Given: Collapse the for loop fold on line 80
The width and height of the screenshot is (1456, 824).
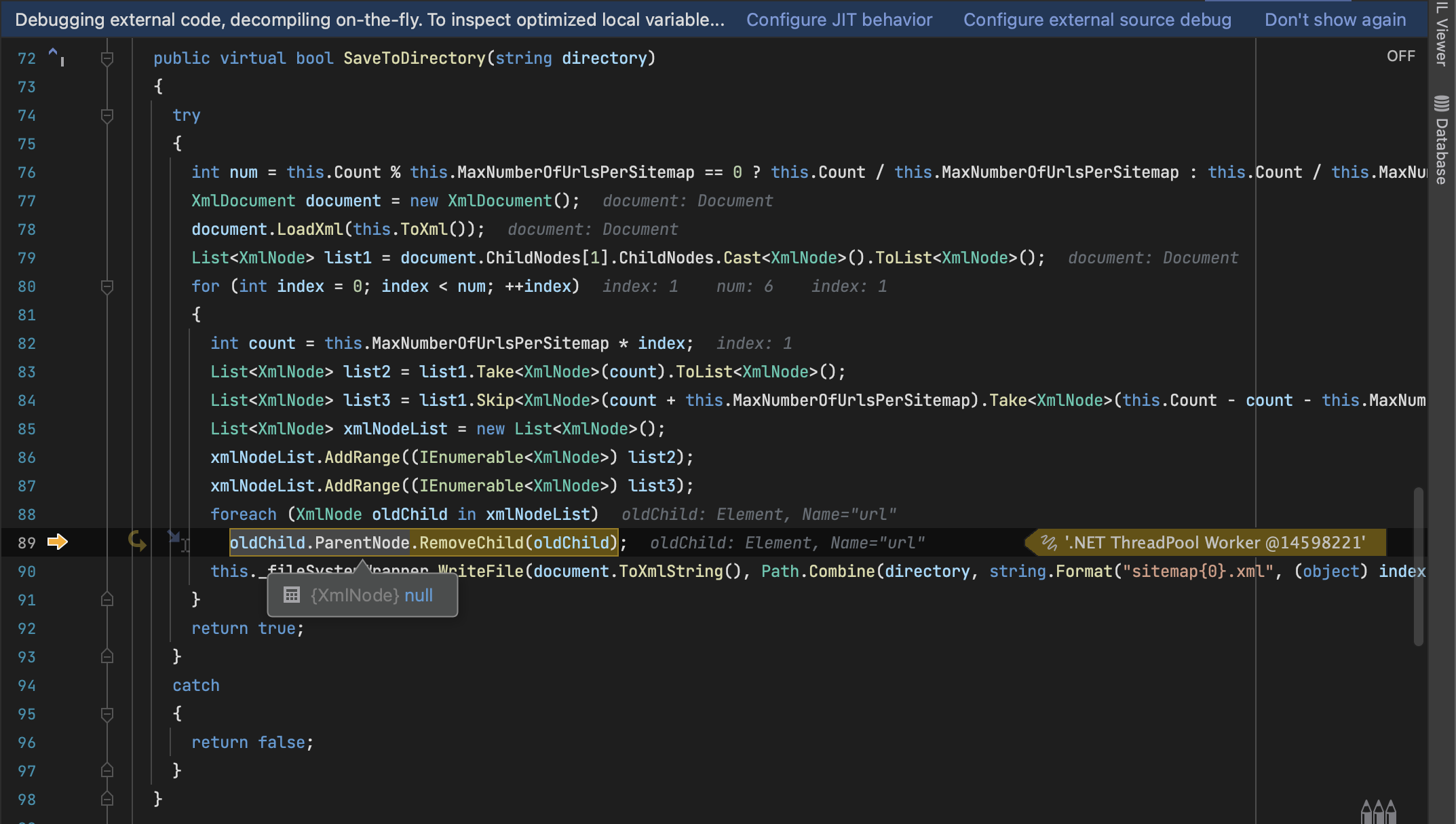Looking at the screenshot, I should (107, 286).
